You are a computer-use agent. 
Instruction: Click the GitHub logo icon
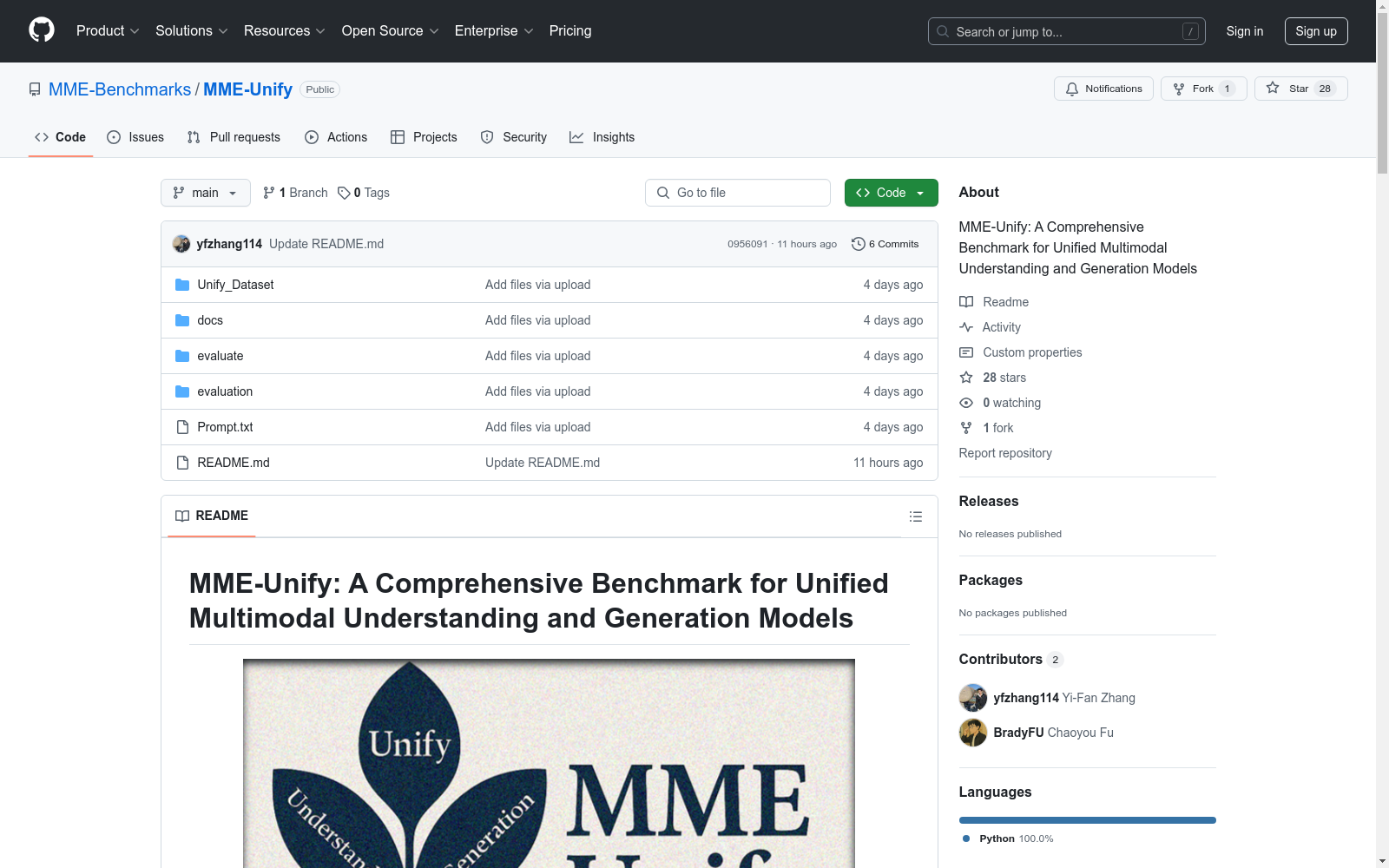pos(42,30)
